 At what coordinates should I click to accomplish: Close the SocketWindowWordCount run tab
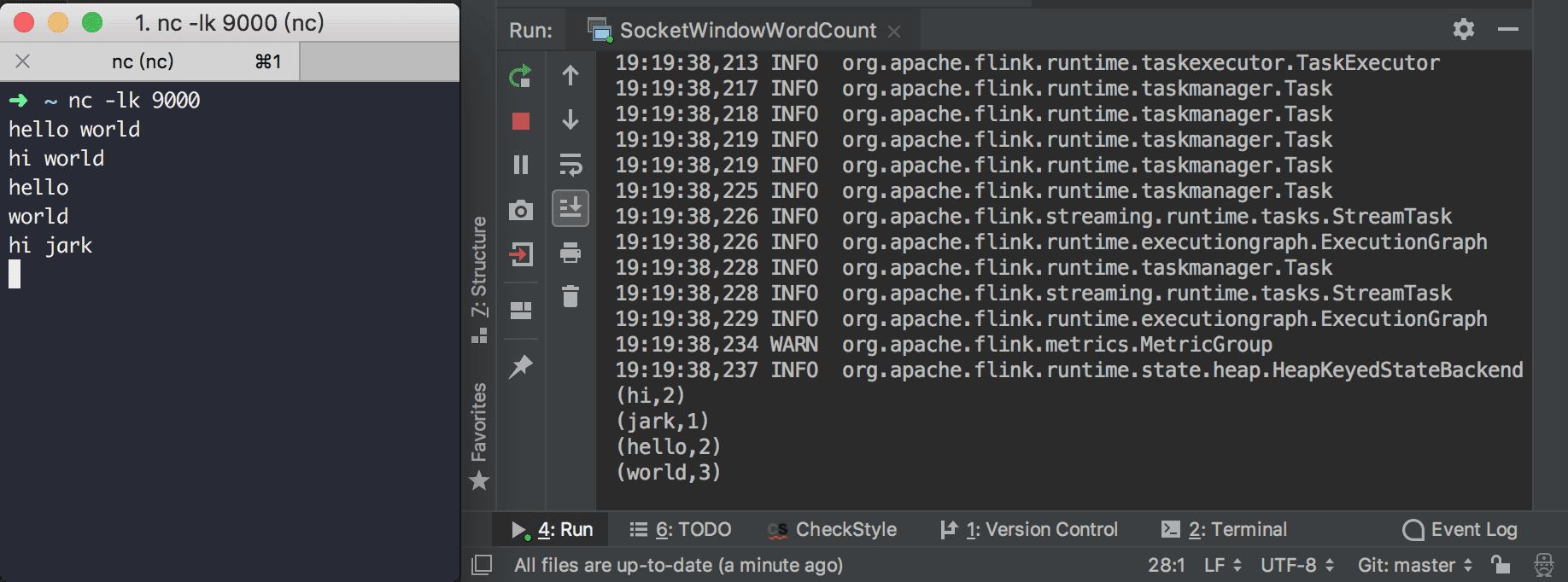[894, 32]
